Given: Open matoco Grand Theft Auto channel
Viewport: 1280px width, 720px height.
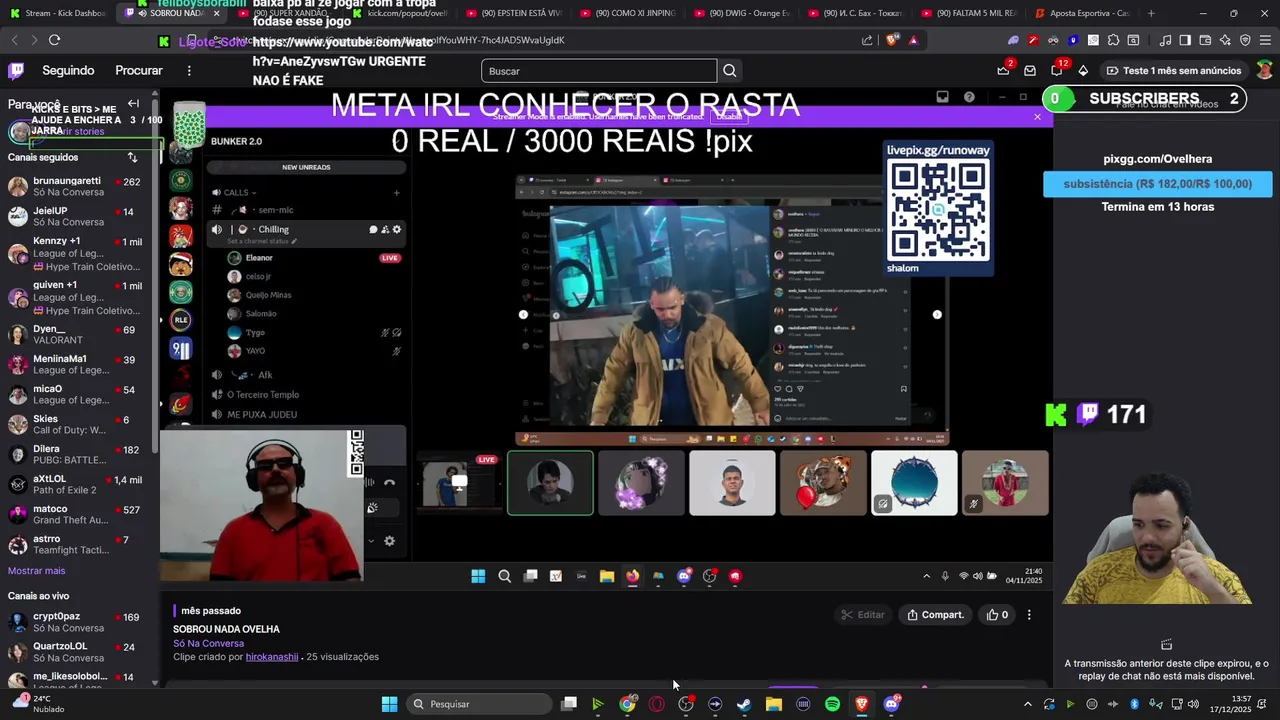Looking at the screenshot, I should (78, 515).
